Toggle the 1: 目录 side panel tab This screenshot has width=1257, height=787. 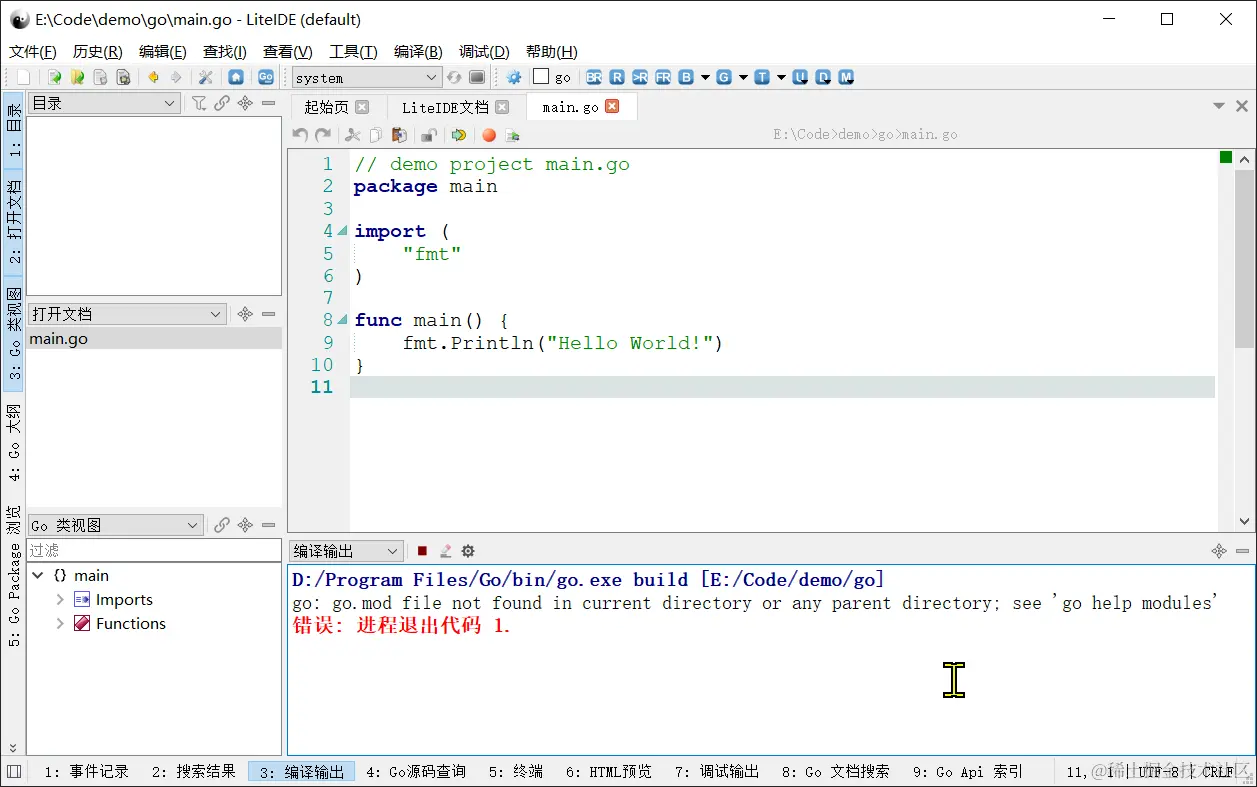tap(14, 131)
